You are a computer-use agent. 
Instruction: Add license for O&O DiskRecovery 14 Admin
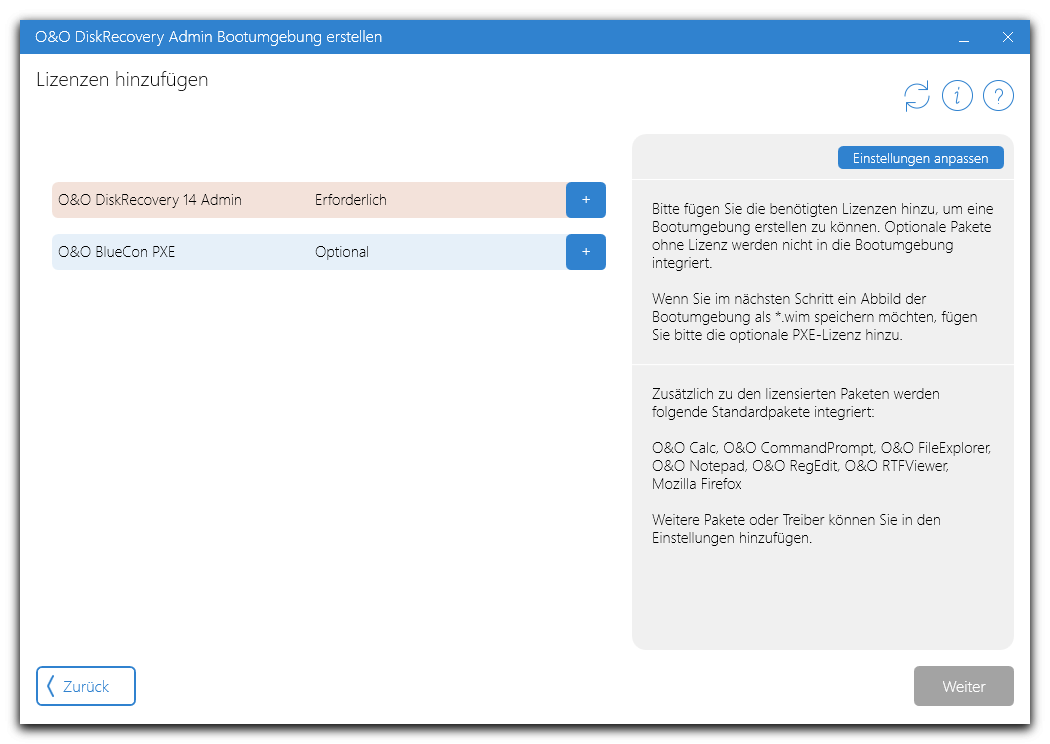pos(586,200)
